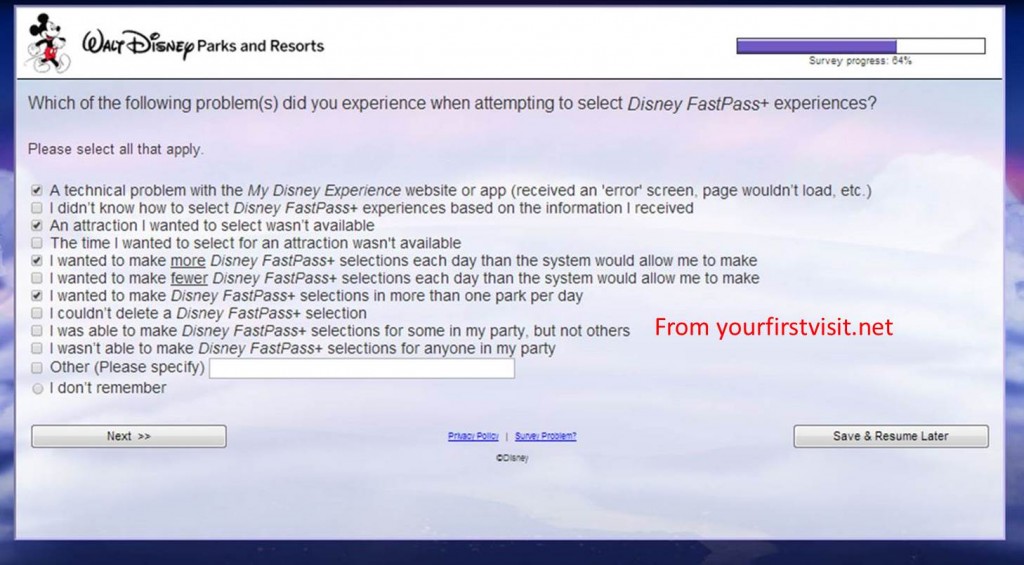Click the survey progress bar
This screenshot has height=565, width=1024.
(x=861, y=46)
